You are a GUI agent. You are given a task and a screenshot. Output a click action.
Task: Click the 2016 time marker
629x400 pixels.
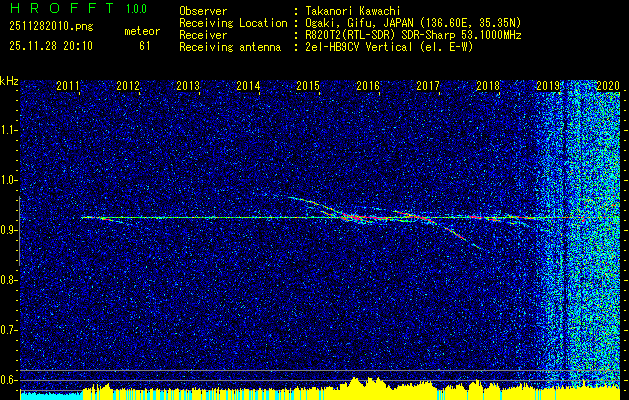point(368,85)
